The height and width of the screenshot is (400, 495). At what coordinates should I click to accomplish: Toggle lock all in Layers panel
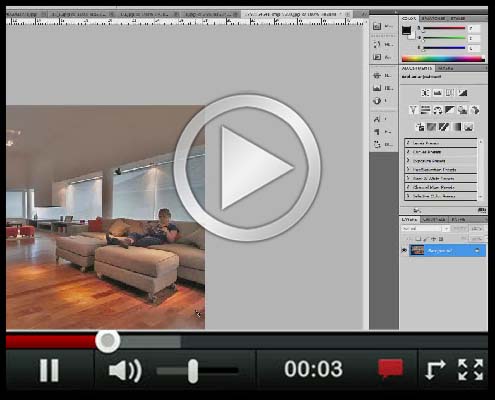441,239
